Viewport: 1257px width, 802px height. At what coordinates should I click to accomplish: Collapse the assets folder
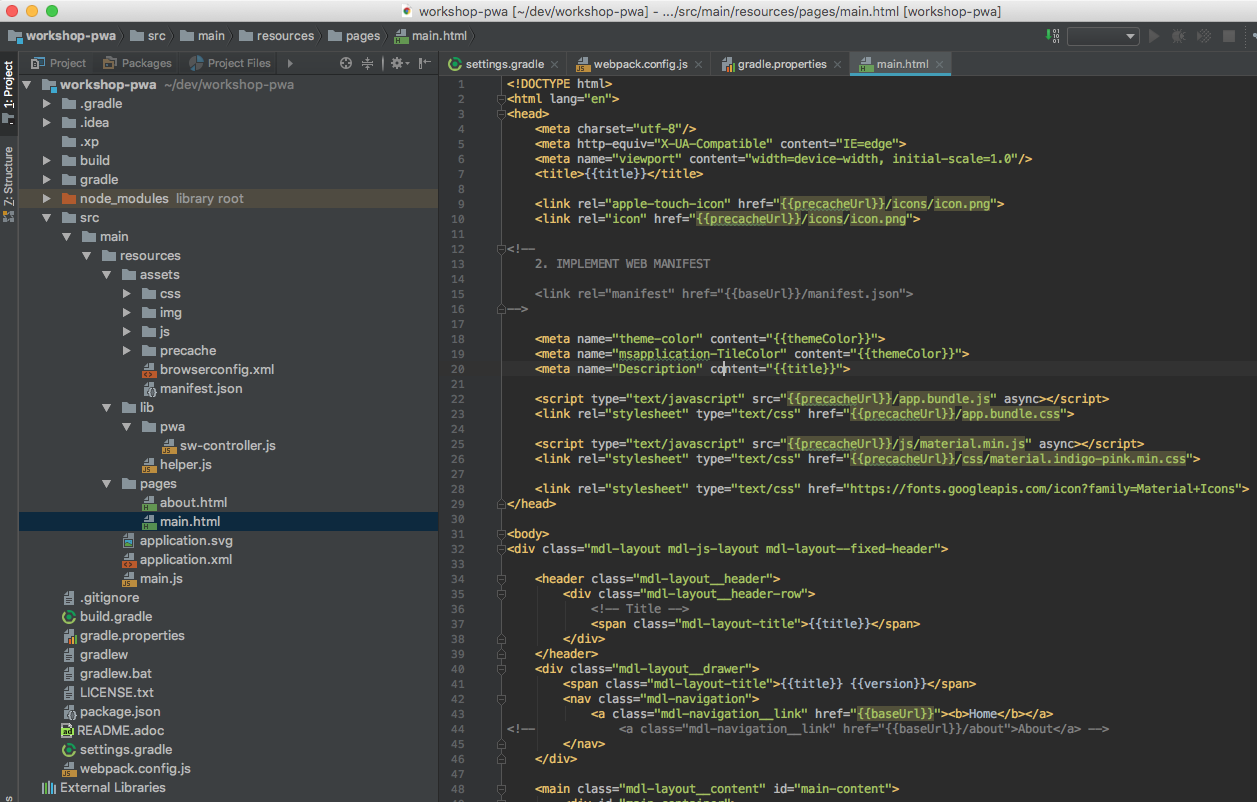[x=107, y=275]
